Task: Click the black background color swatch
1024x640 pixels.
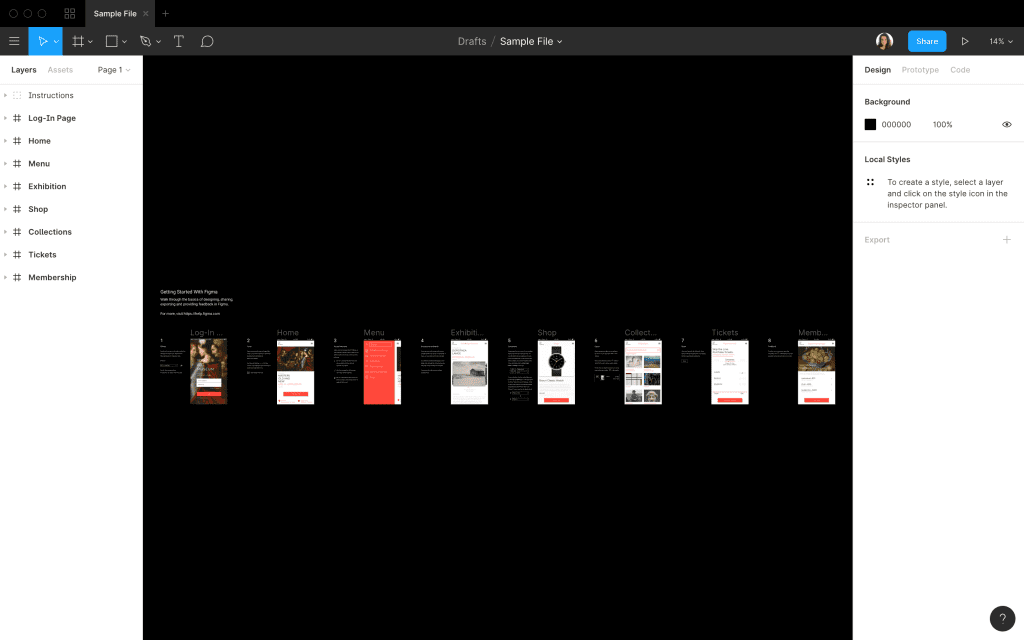Action: (870, 125)
